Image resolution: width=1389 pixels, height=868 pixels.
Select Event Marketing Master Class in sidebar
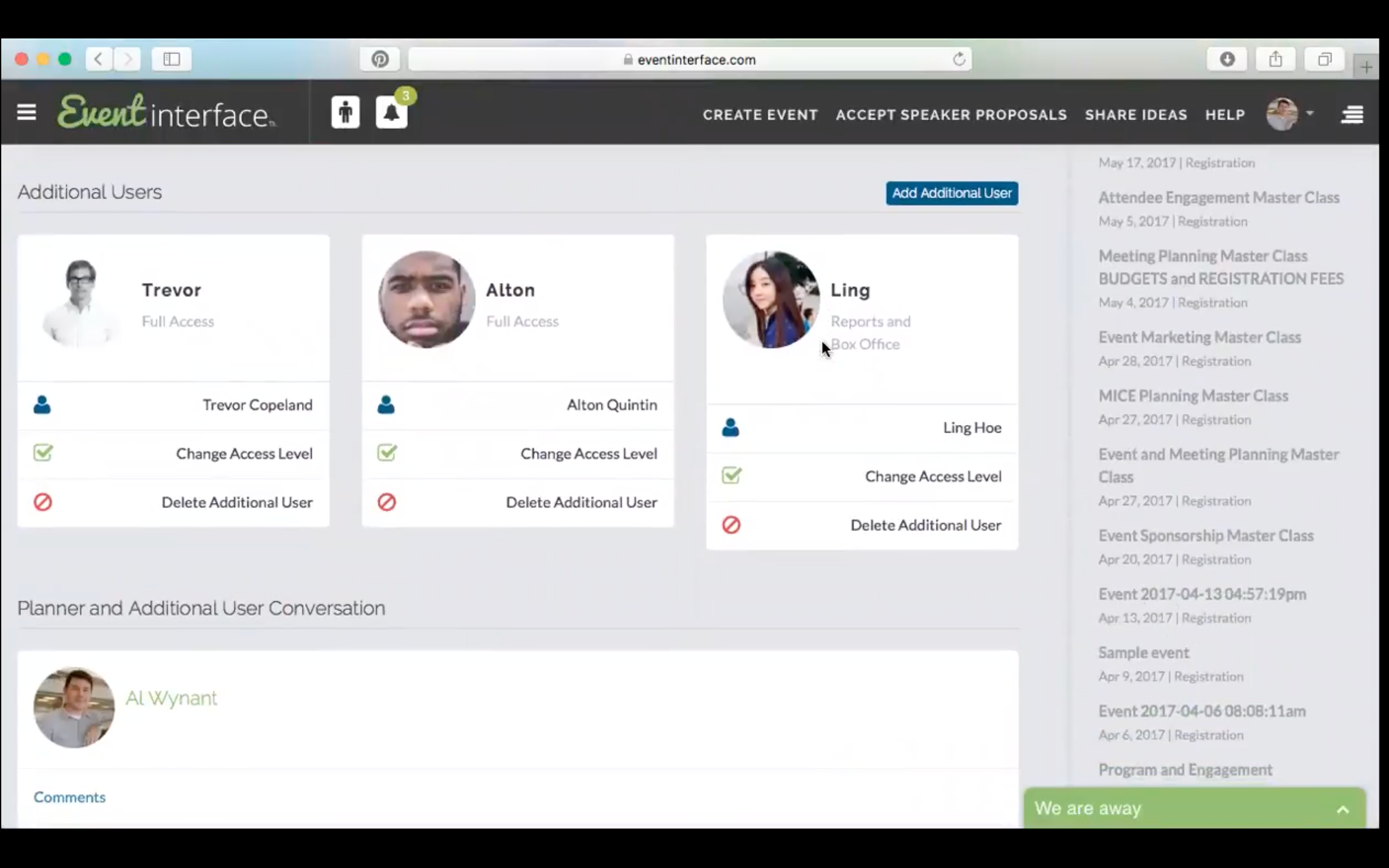coord(1200,338)
